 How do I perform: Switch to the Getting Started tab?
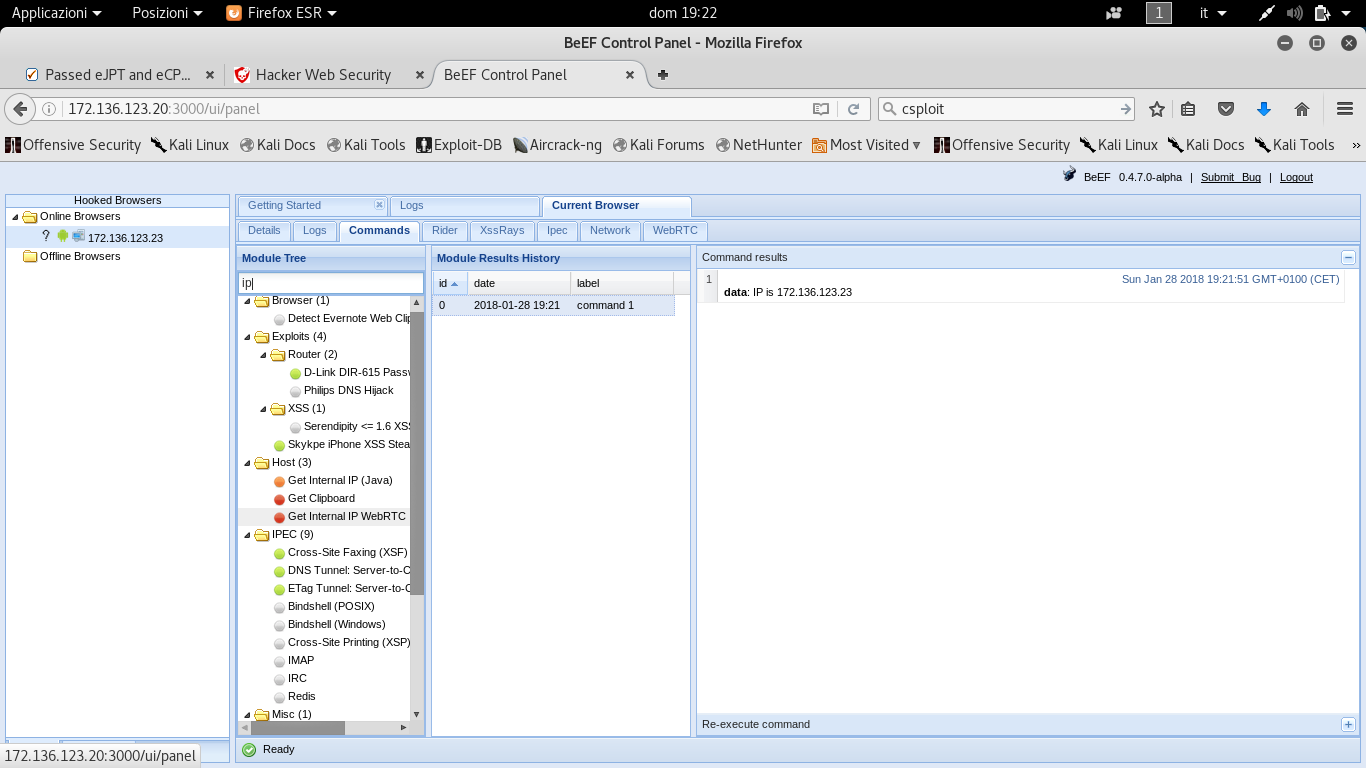284,205
